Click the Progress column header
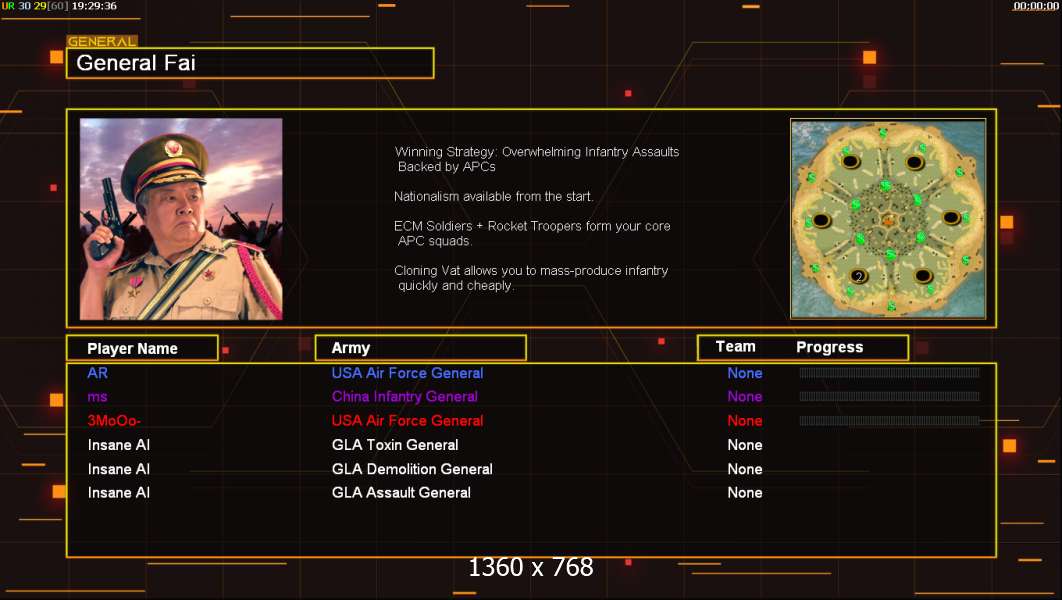Viewport: 1062px width, 600px height. [x=830, y=347]
